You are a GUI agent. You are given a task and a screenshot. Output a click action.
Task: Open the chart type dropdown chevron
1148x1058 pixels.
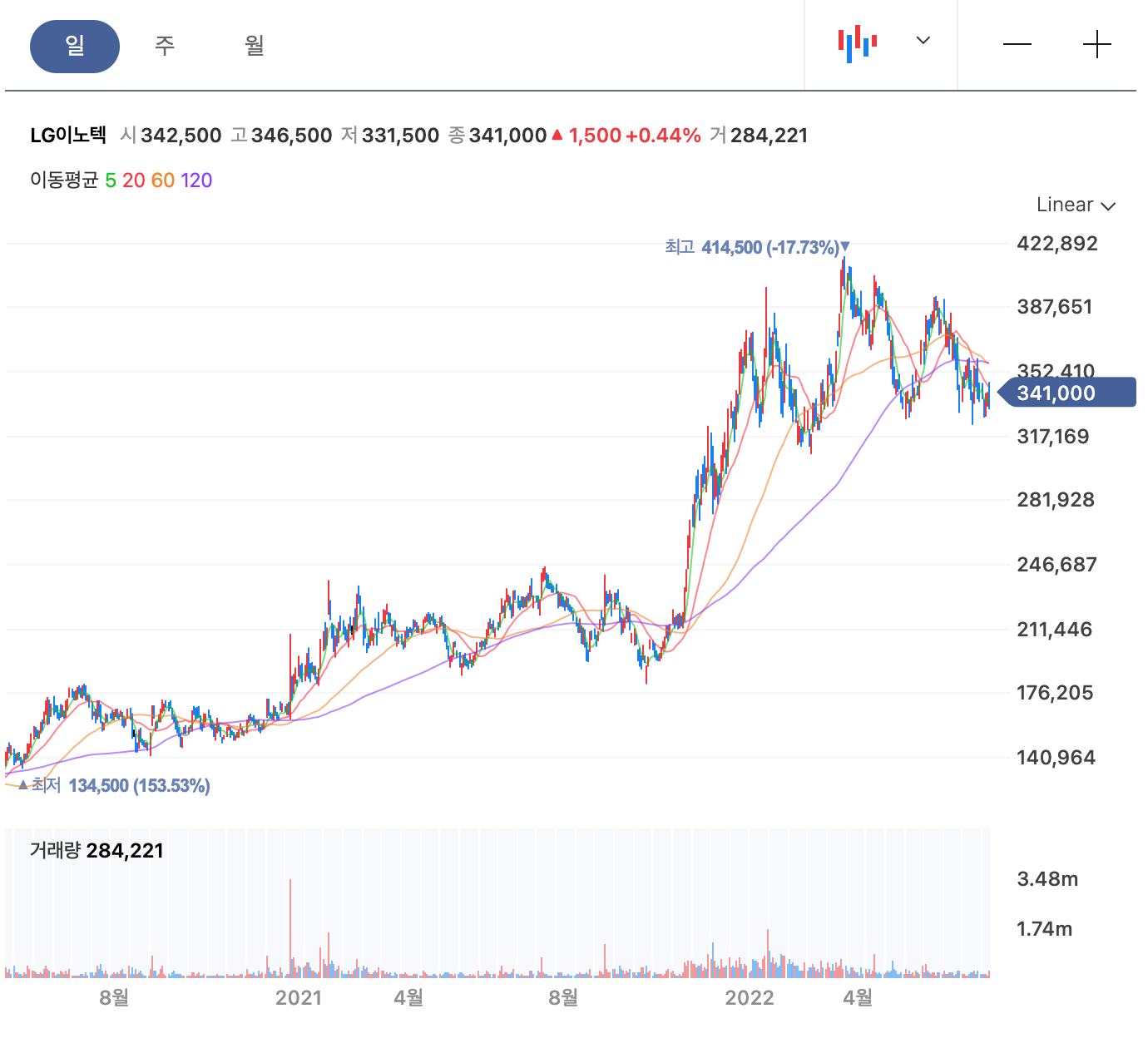coord(923,40)
